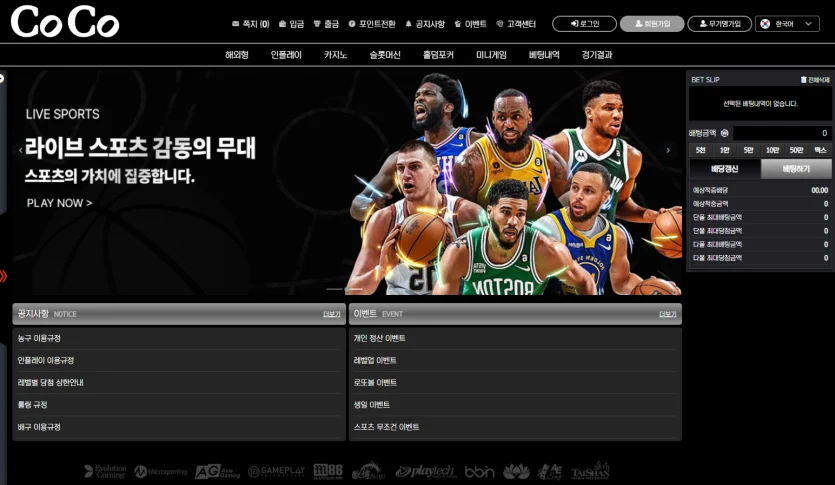The image size is (835, 485).
Task: Select the 미니게임 menu item
Action: coord(491,55)
